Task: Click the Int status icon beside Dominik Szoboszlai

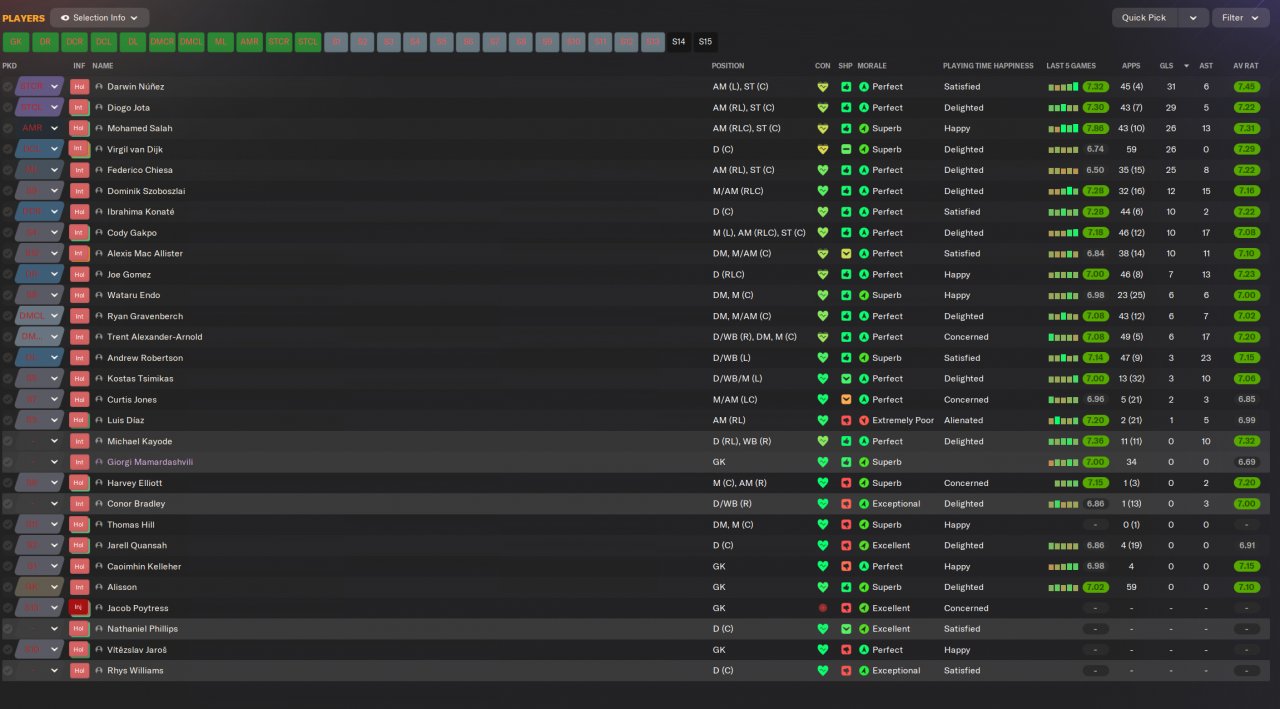Action: point(79,191)
